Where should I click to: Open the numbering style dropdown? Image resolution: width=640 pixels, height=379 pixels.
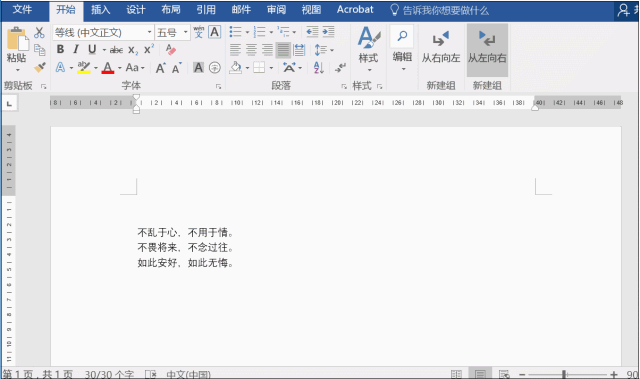tap(271, 32)
